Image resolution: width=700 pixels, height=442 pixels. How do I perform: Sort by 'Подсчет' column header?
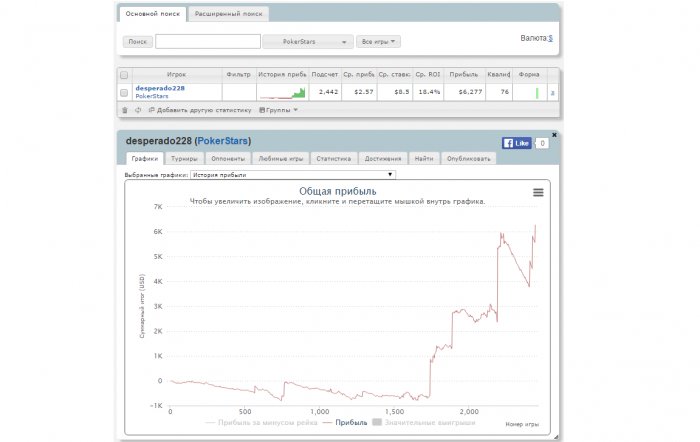(325, 75)
